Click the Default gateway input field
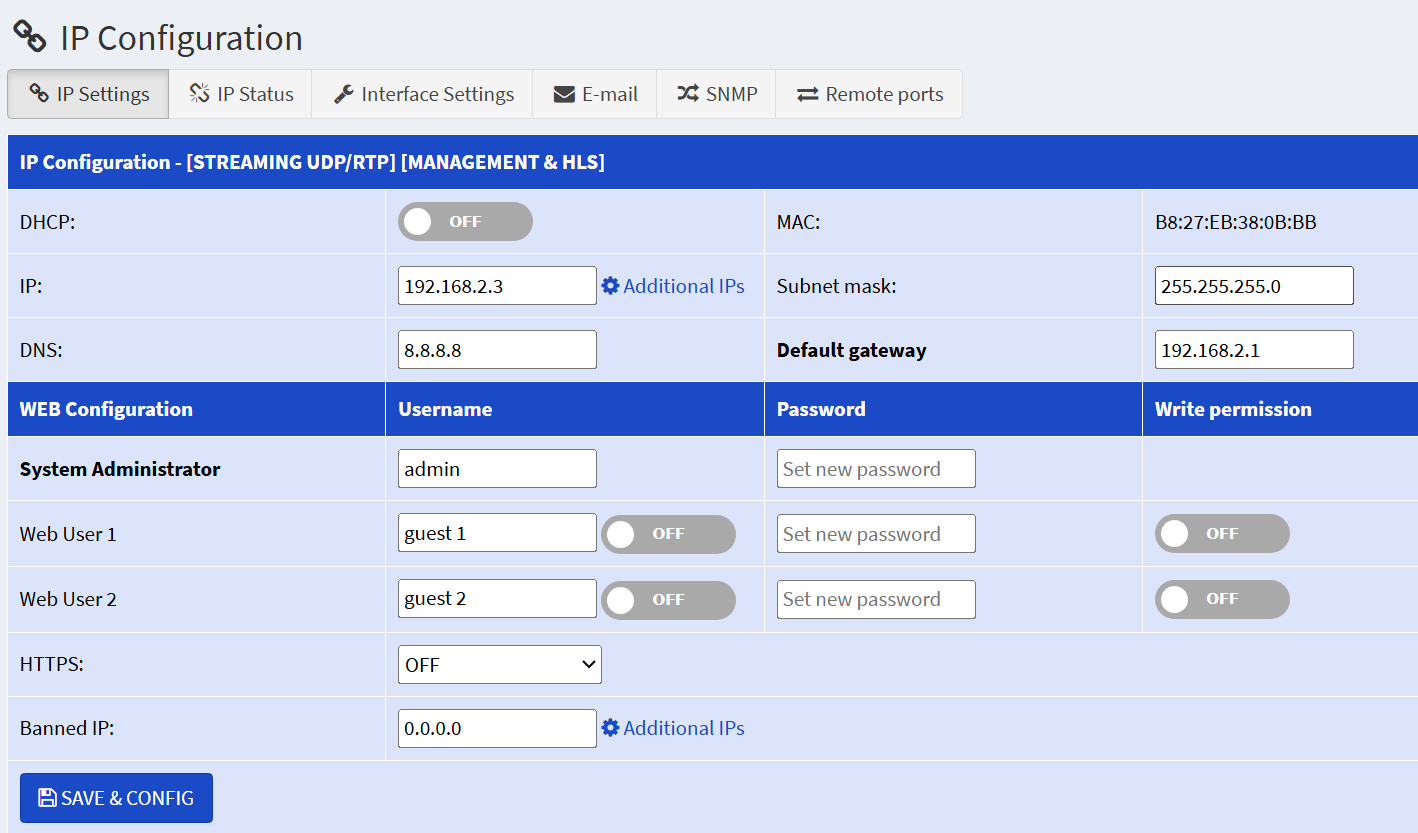Screen dimensions: 1418x833 coord(1254,350)
